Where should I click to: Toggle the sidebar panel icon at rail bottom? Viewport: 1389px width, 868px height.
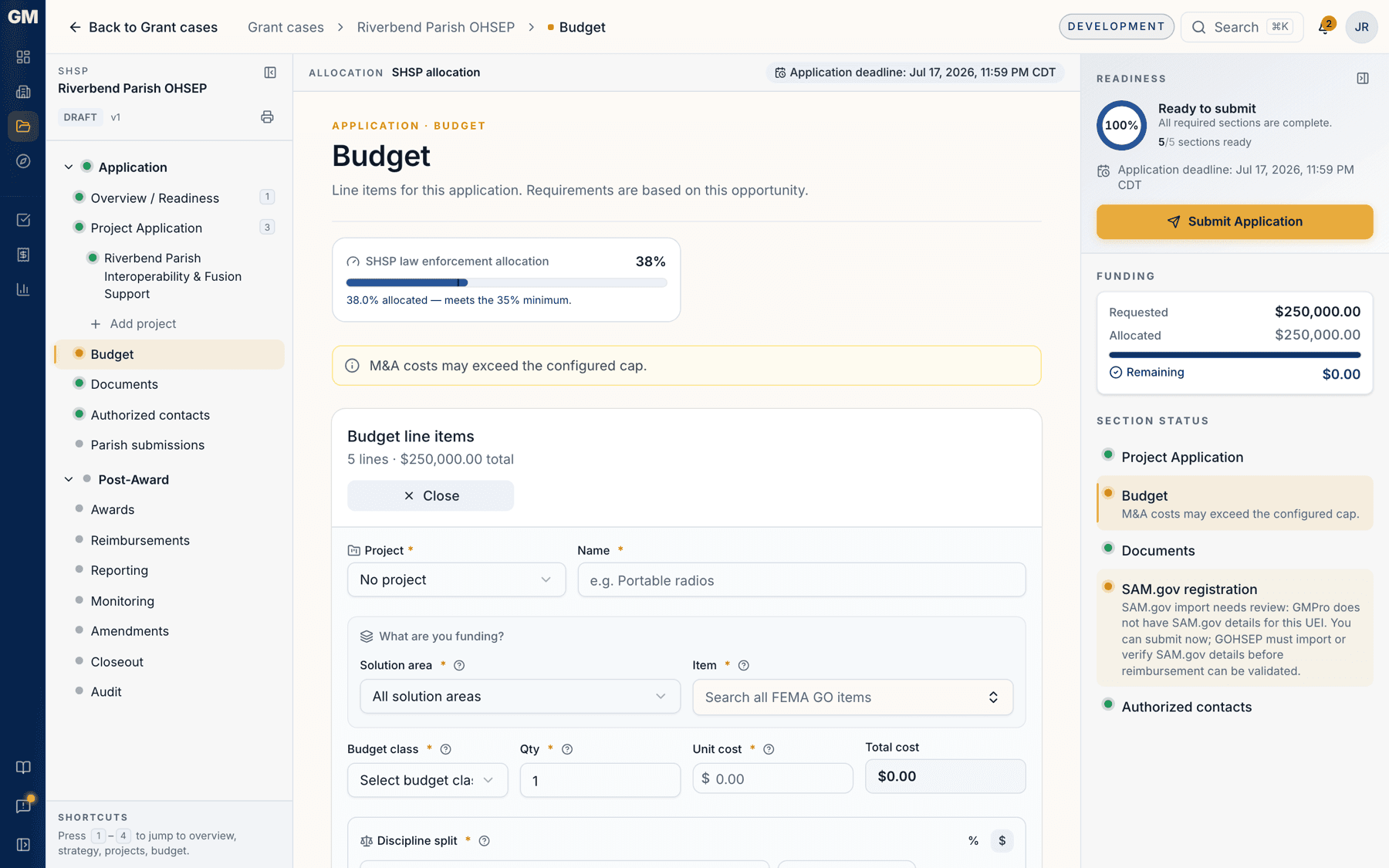coord(23,845)
